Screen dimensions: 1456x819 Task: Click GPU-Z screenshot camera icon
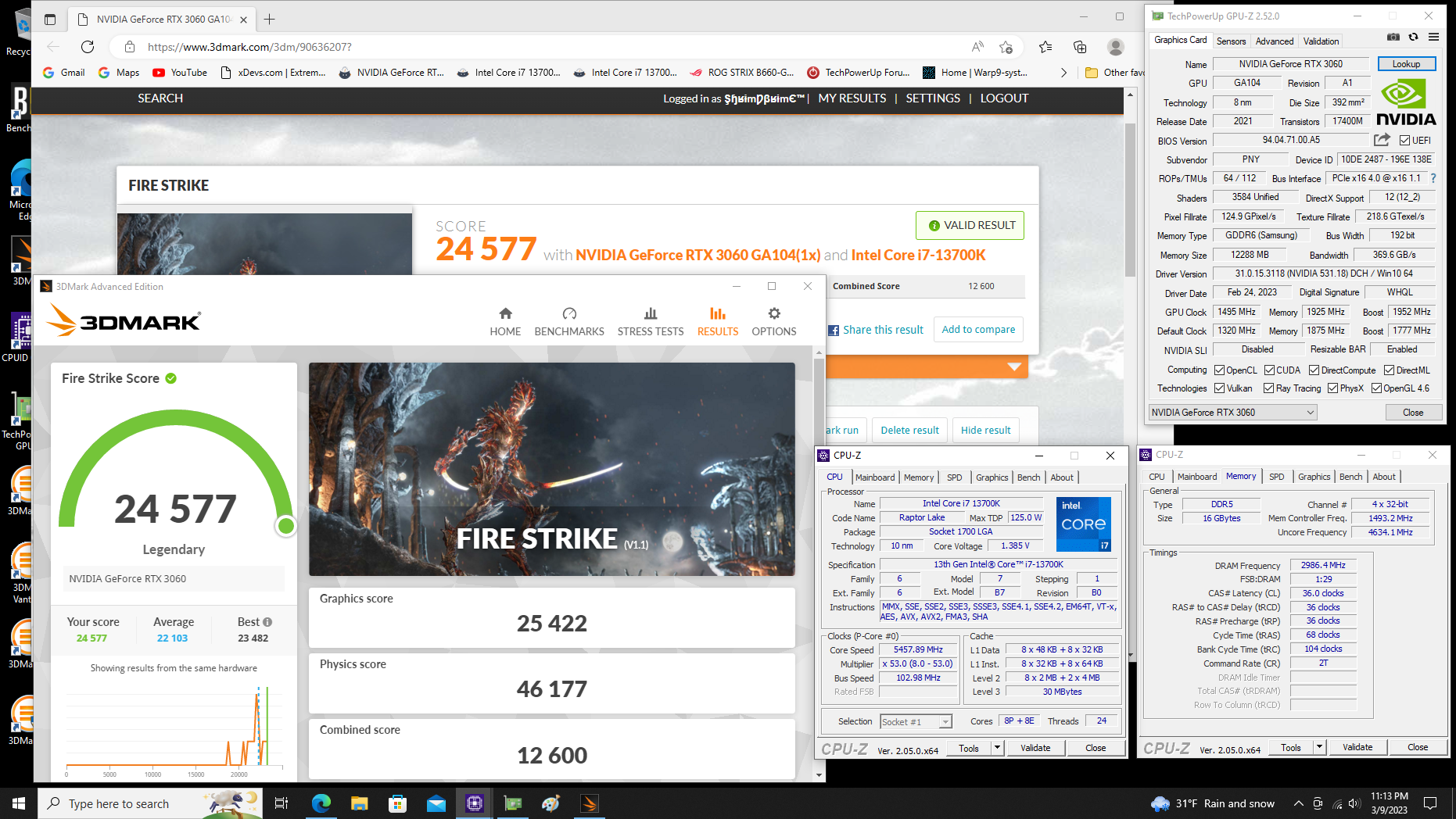coord(1393,37)
